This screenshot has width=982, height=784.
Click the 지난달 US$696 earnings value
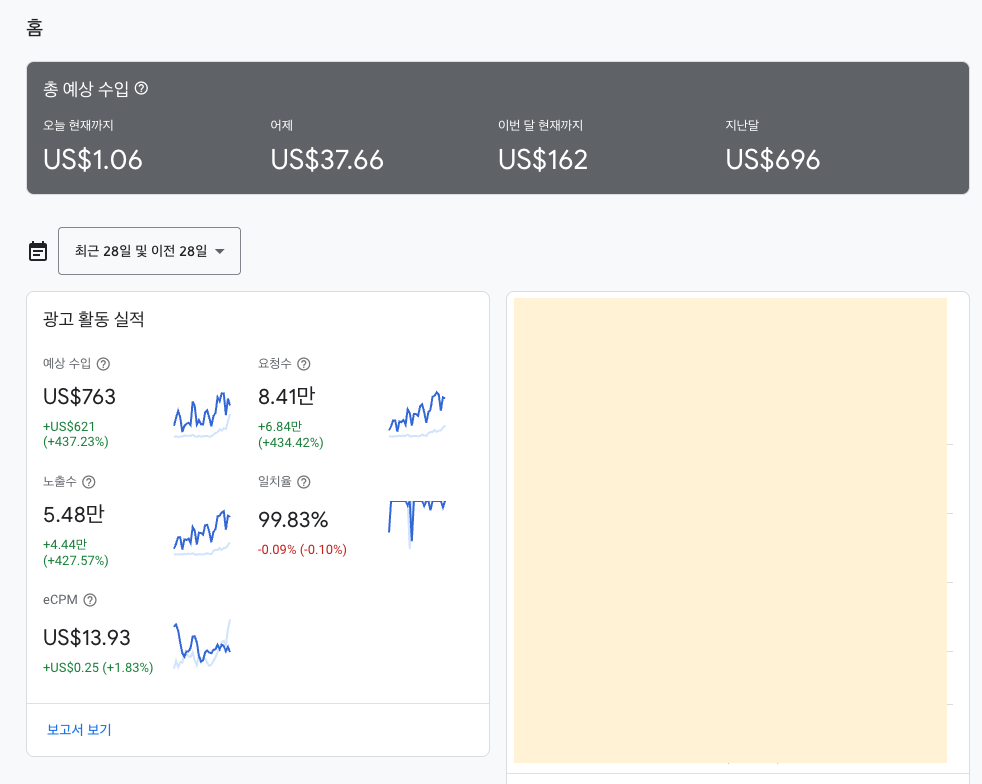[x=773, y=160]
